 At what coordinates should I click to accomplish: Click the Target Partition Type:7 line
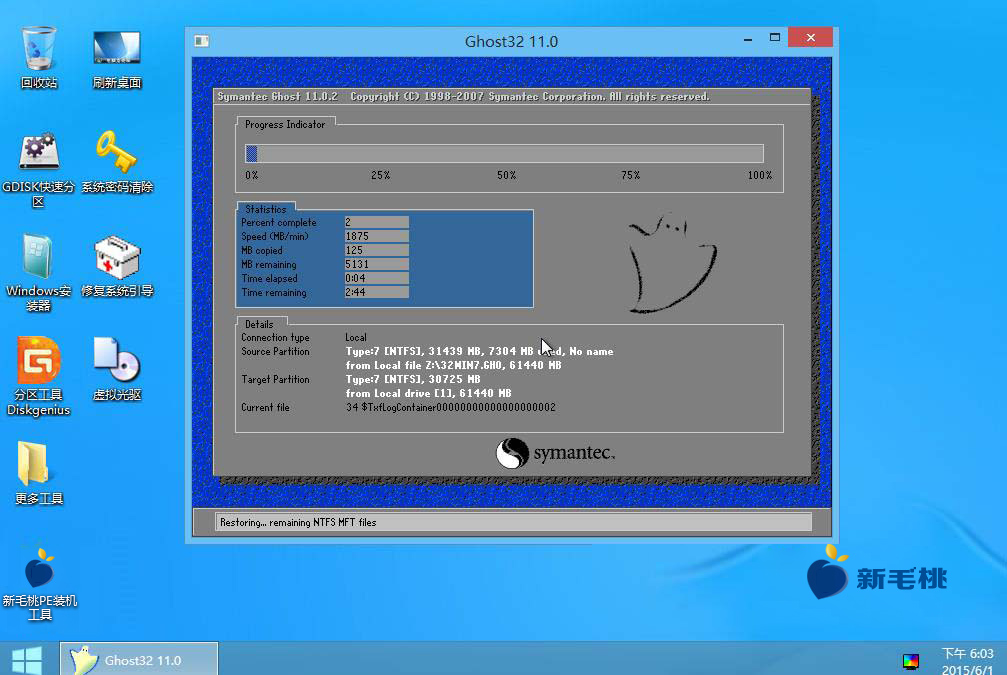[x=413, y=380]
